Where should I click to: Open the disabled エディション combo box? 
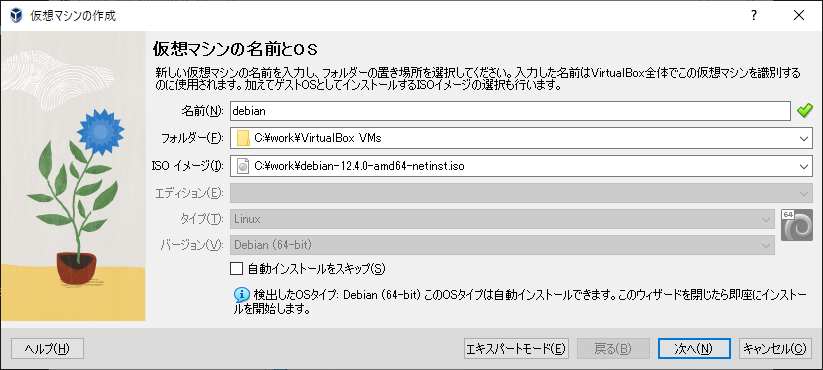pos(521,193)
